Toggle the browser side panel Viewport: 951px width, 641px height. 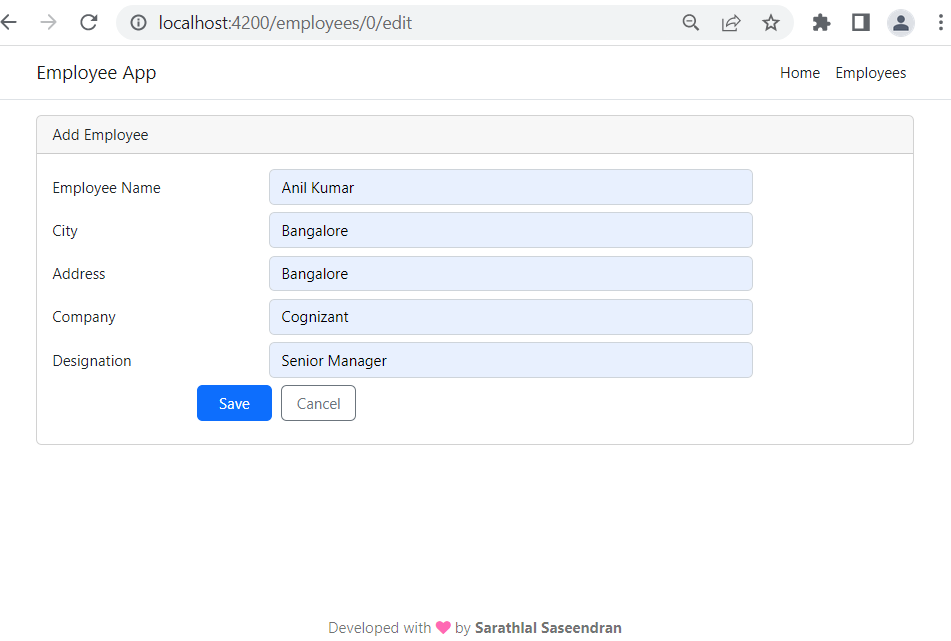click(860, 23)
